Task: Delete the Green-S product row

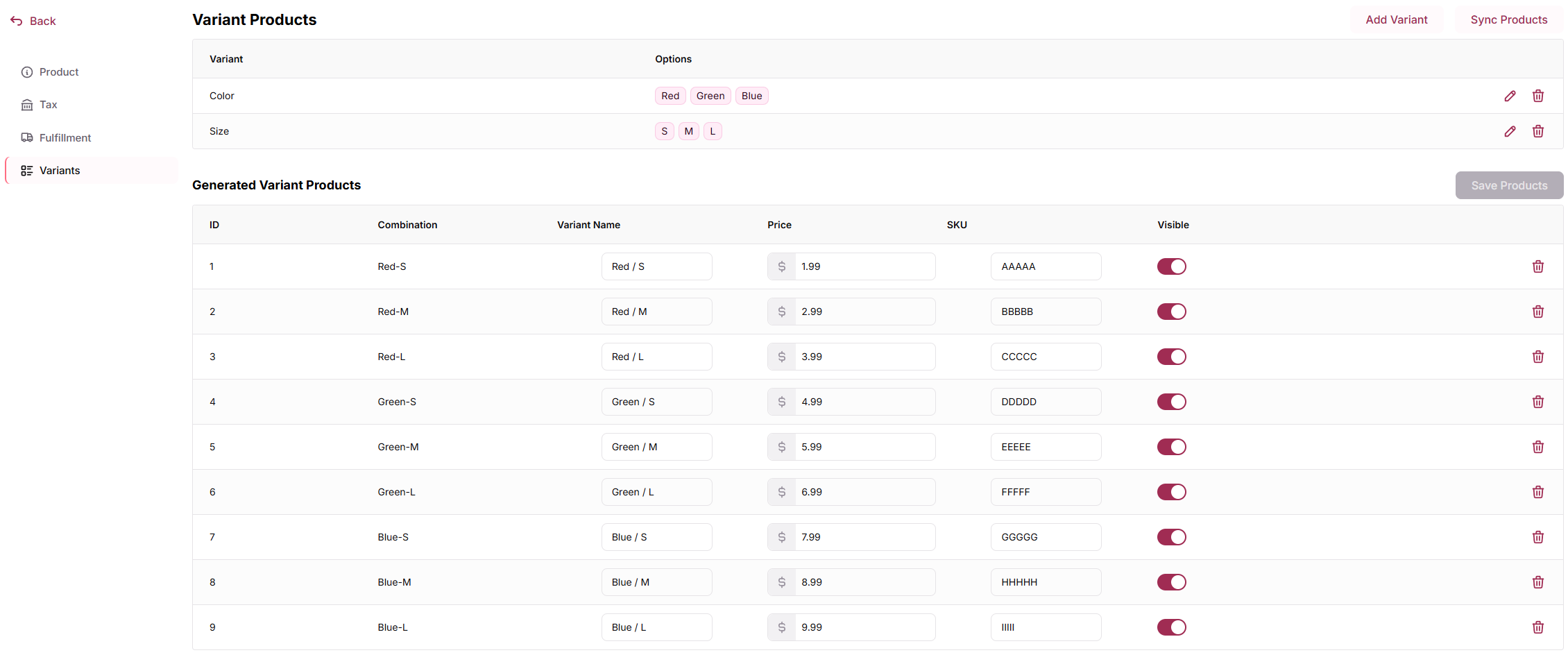Action: click(1537, 402)
